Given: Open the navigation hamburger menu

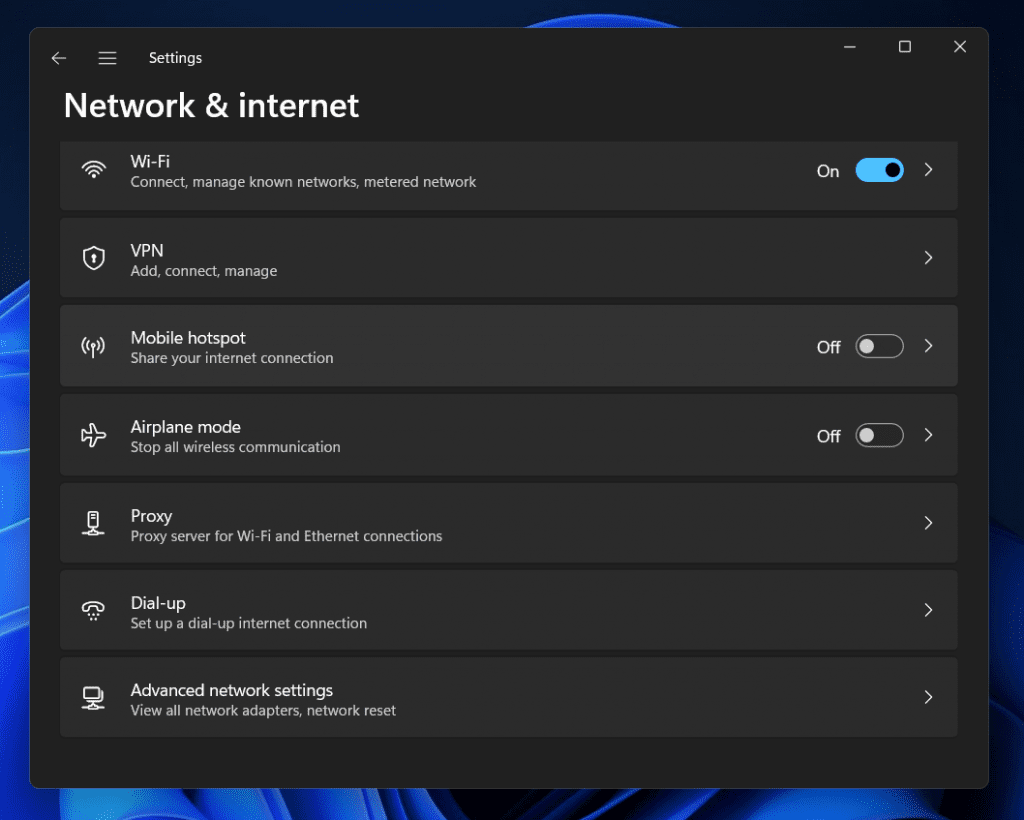Looking at the screenshot, I should [107, 58].
